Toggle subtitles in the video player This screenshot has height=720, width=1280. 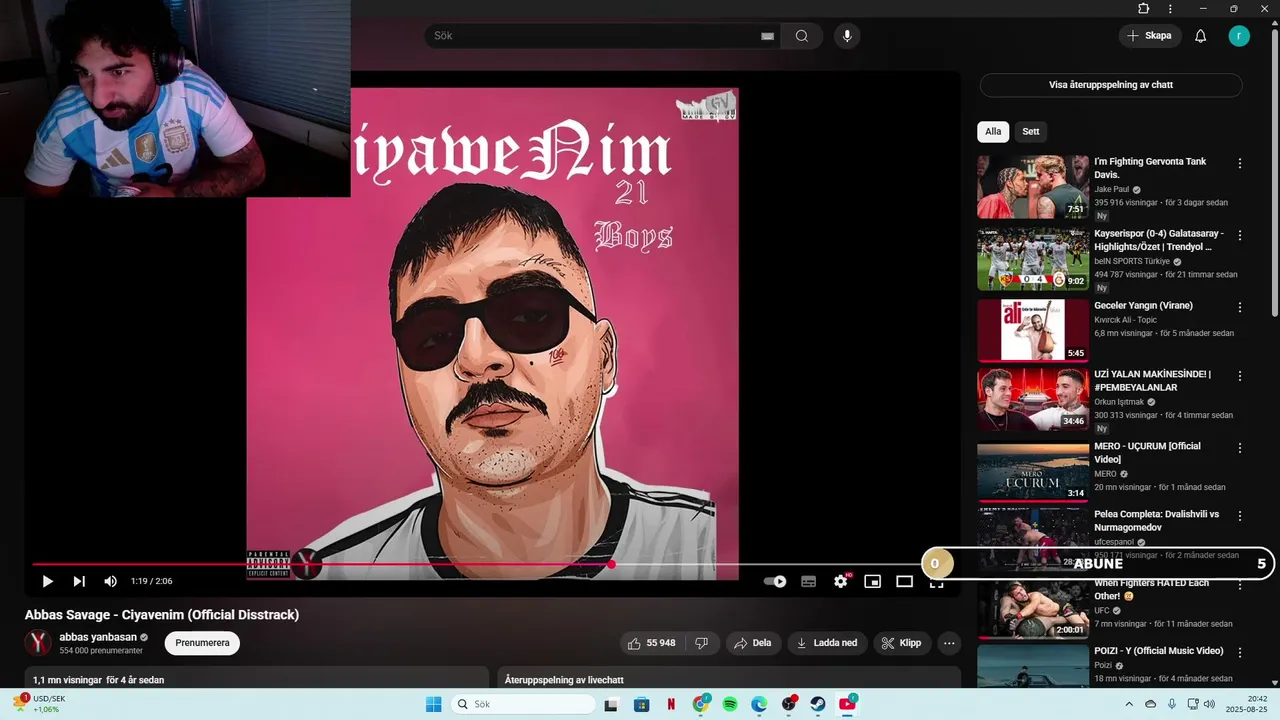tap(809, 581)
